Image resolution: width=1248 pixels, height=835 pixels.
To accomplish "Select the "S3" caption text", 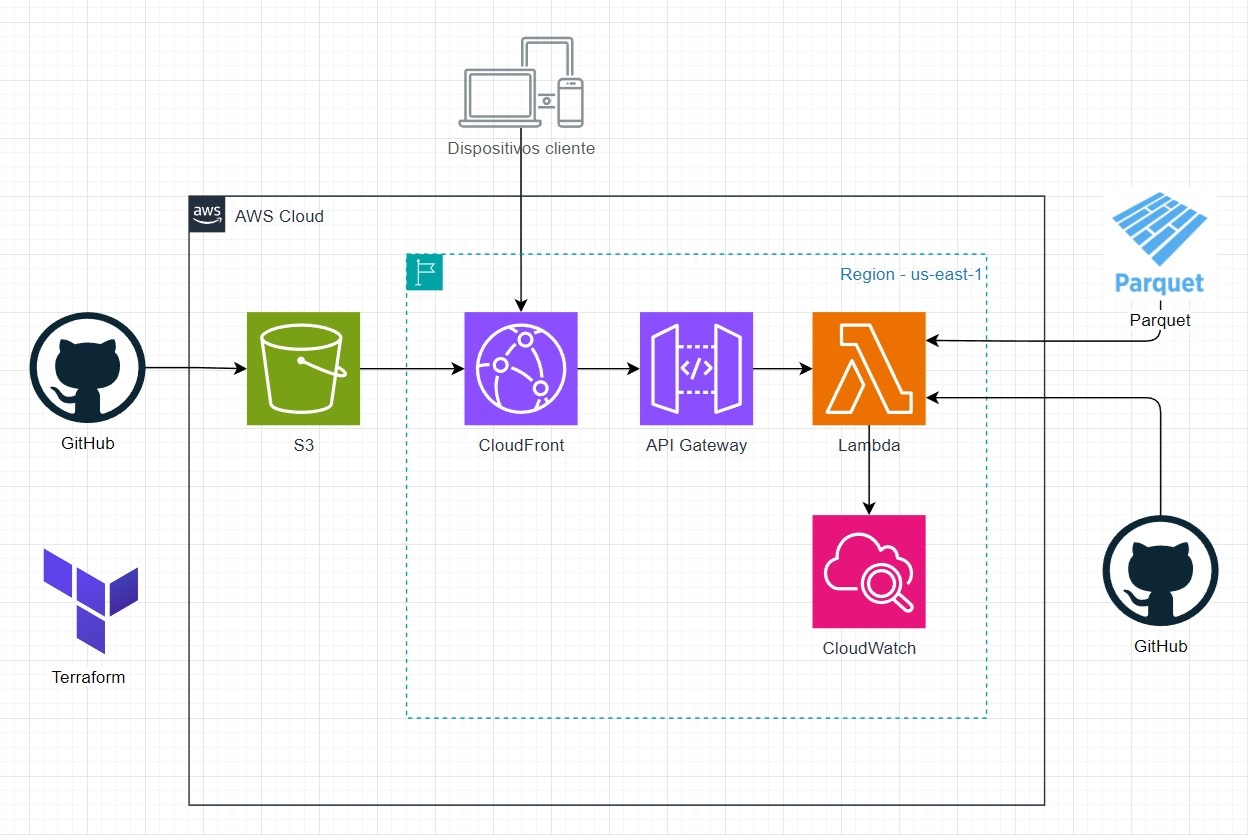I will click(x=304, y=445).
